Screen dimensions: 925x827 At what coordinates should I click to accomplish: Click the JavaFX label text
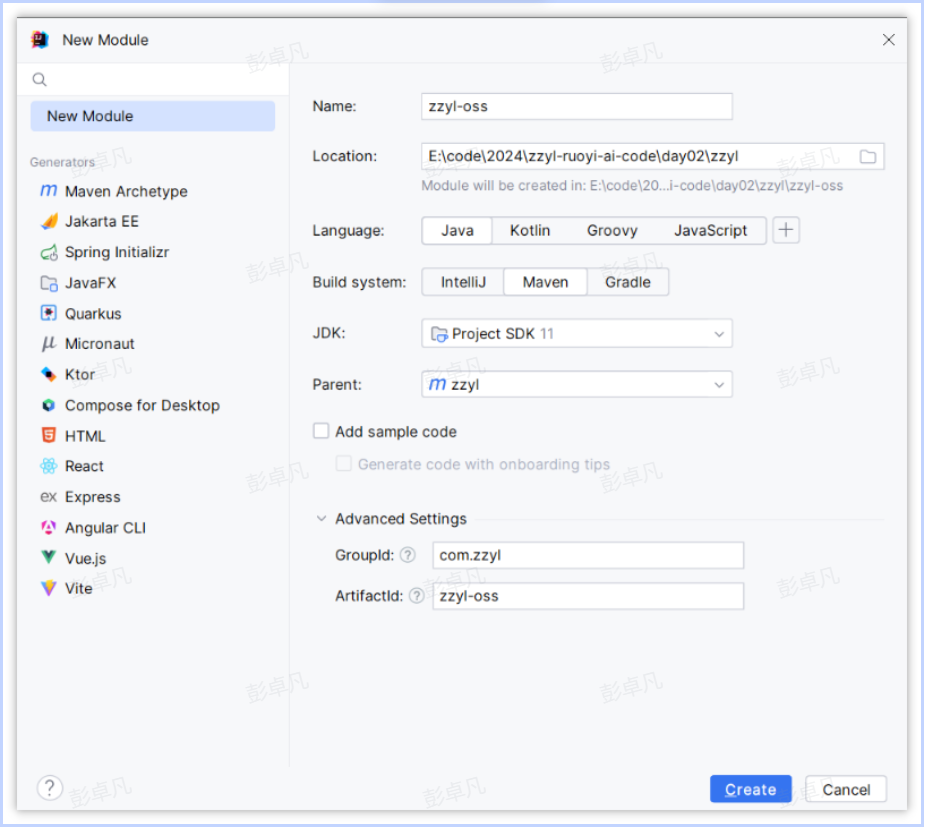coord(90,283)
